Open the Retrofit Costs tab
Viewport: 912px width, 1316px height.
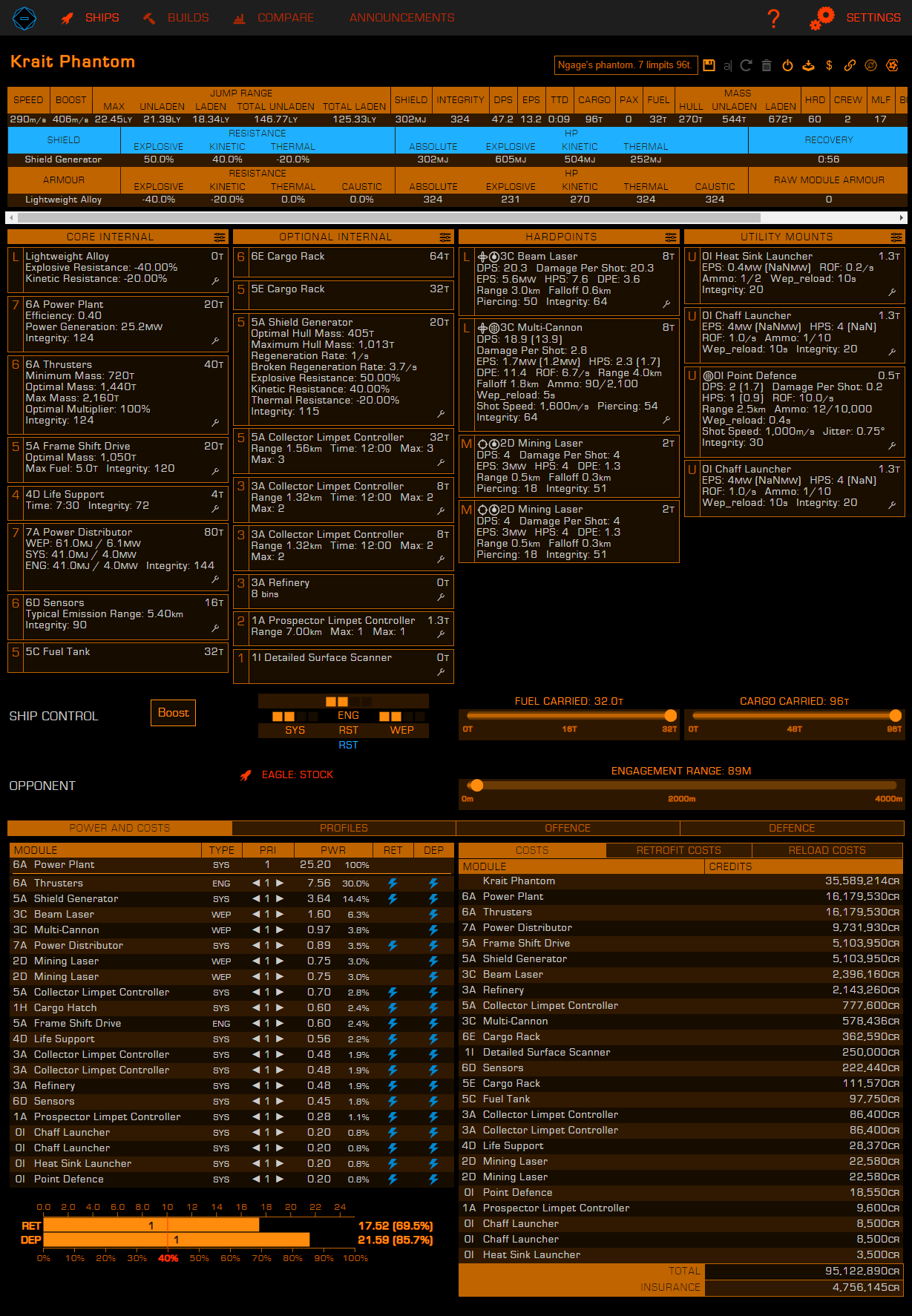click(679, 850)
